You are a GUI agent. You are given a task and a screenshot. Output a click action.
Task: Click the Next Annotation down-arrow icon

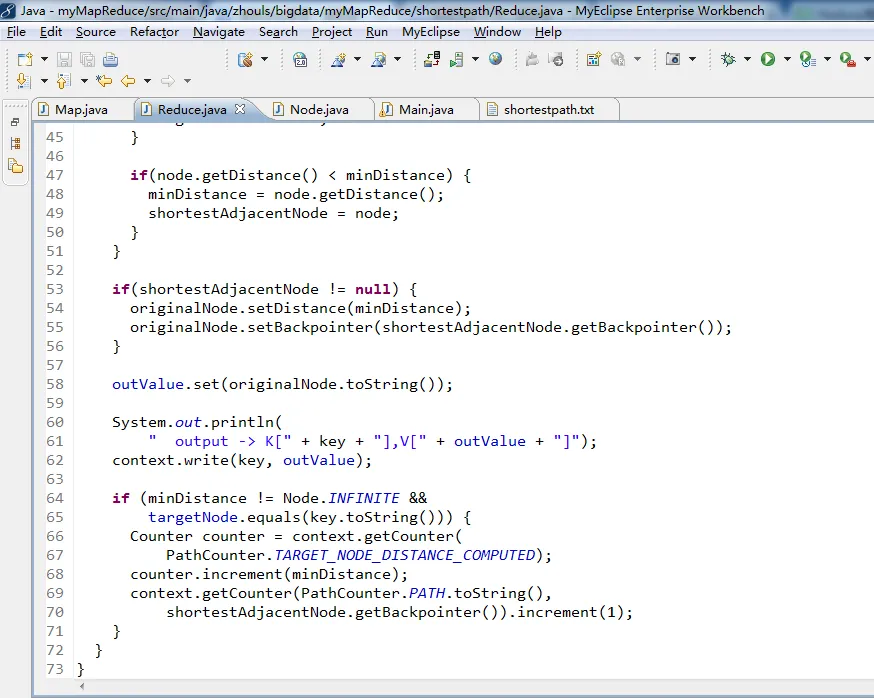pos(23,81)
